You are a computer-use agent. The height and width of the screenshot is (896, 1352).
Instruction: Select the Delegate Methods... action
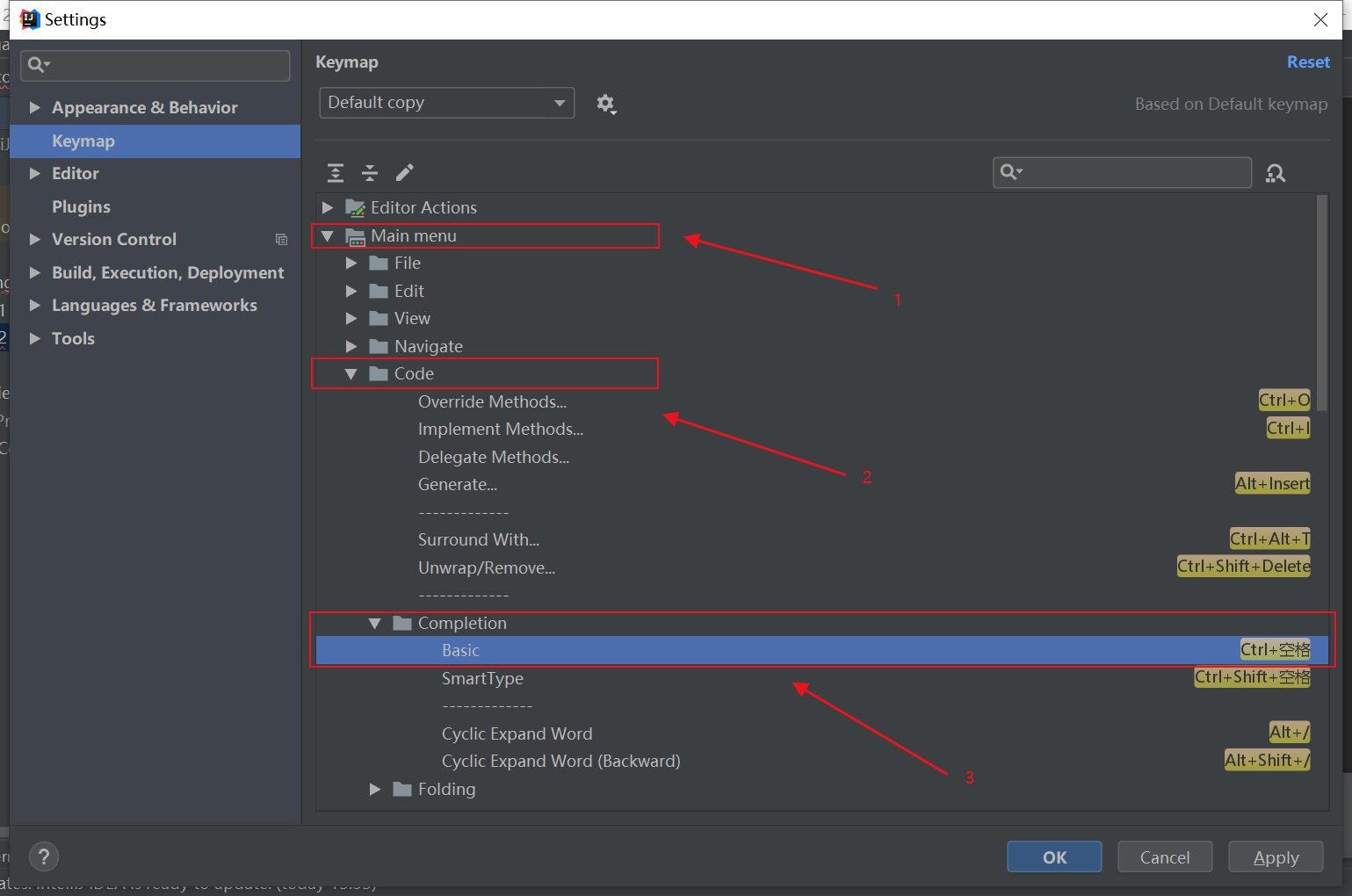[494, 458]
